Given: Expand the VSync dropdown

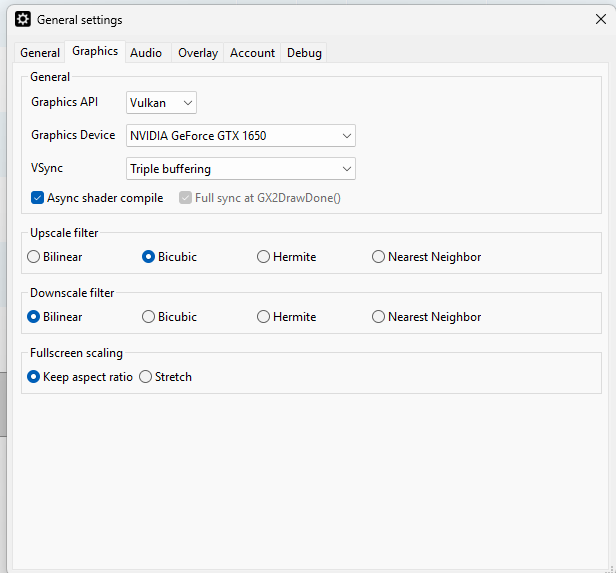Looking at the screenshot, I should pos(241,169).
